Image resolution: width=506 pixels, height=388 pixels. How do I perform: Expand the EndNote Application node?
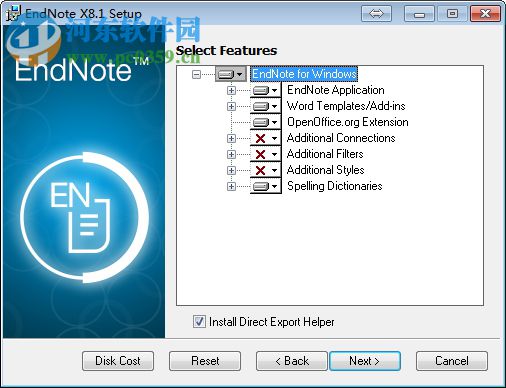(x=231, y=90)
